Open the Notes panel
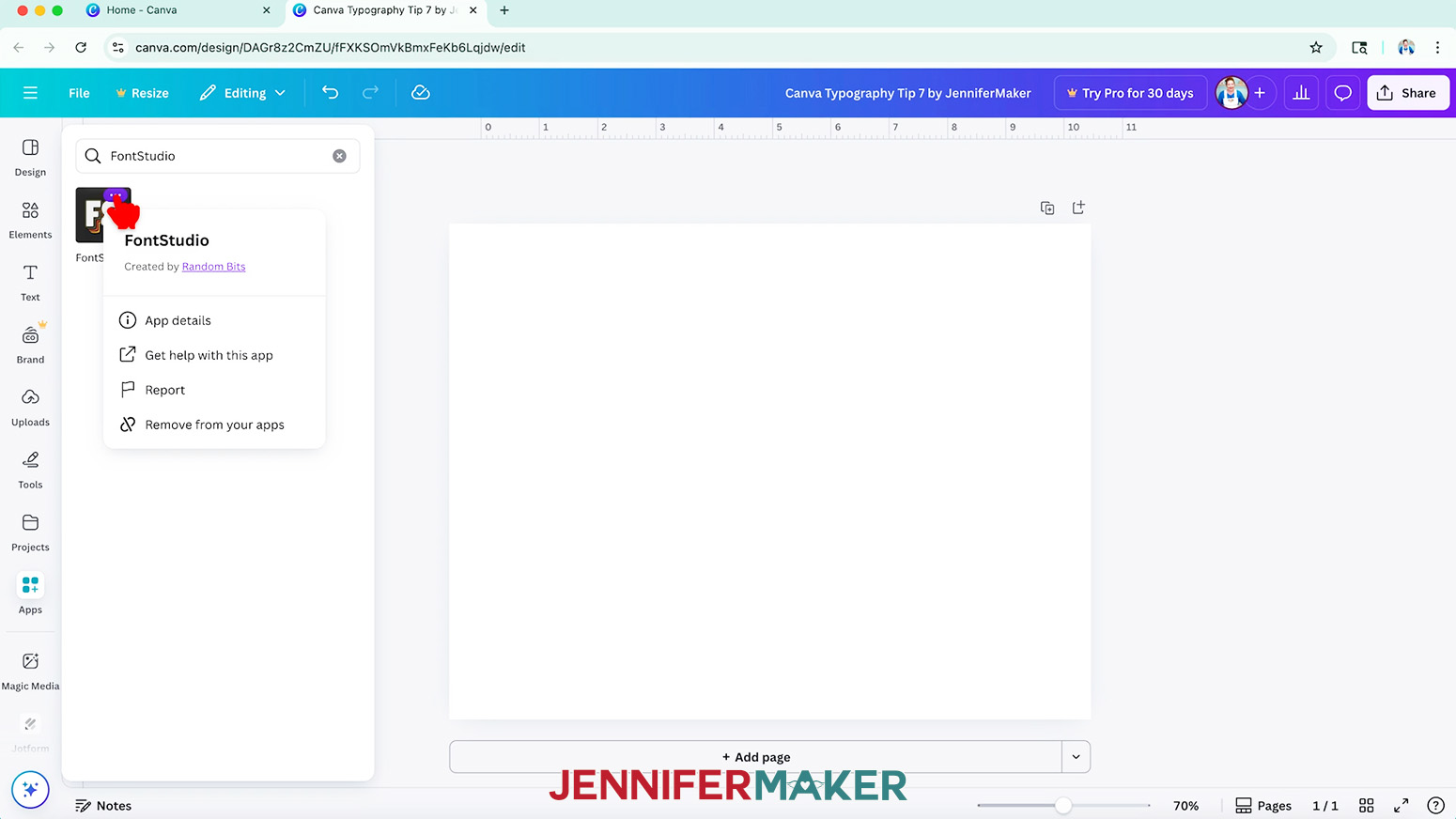 (x=103, y=806)
